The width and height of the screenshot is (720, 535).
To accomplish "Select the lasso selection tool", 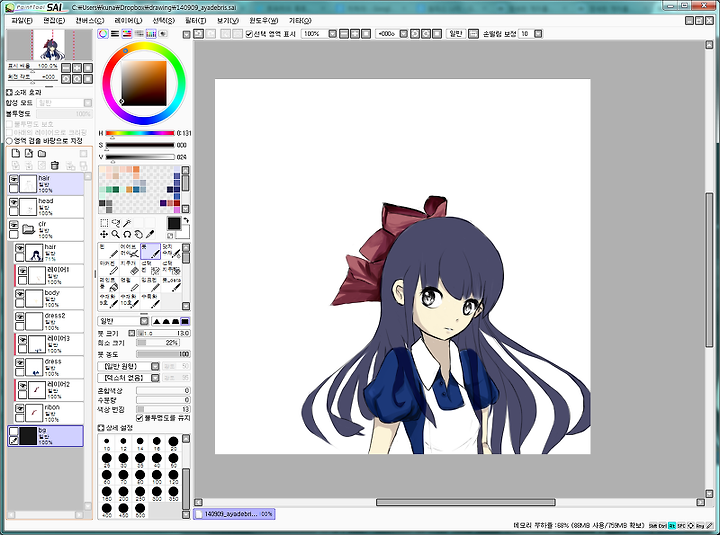I will point(116,223).
